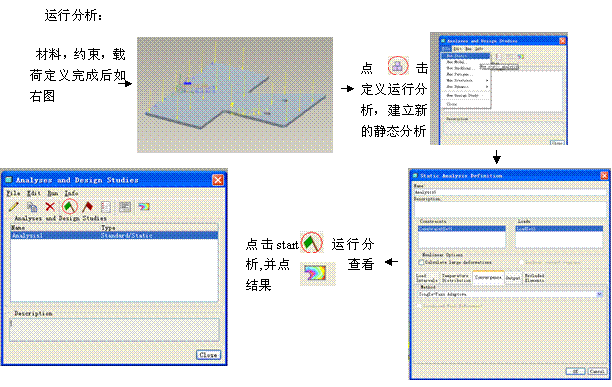Image resolution: width=612 pixels, height=387 pixels.
Task: Click the pencil edit icon in large Analyses window
Action: [14, 206]
